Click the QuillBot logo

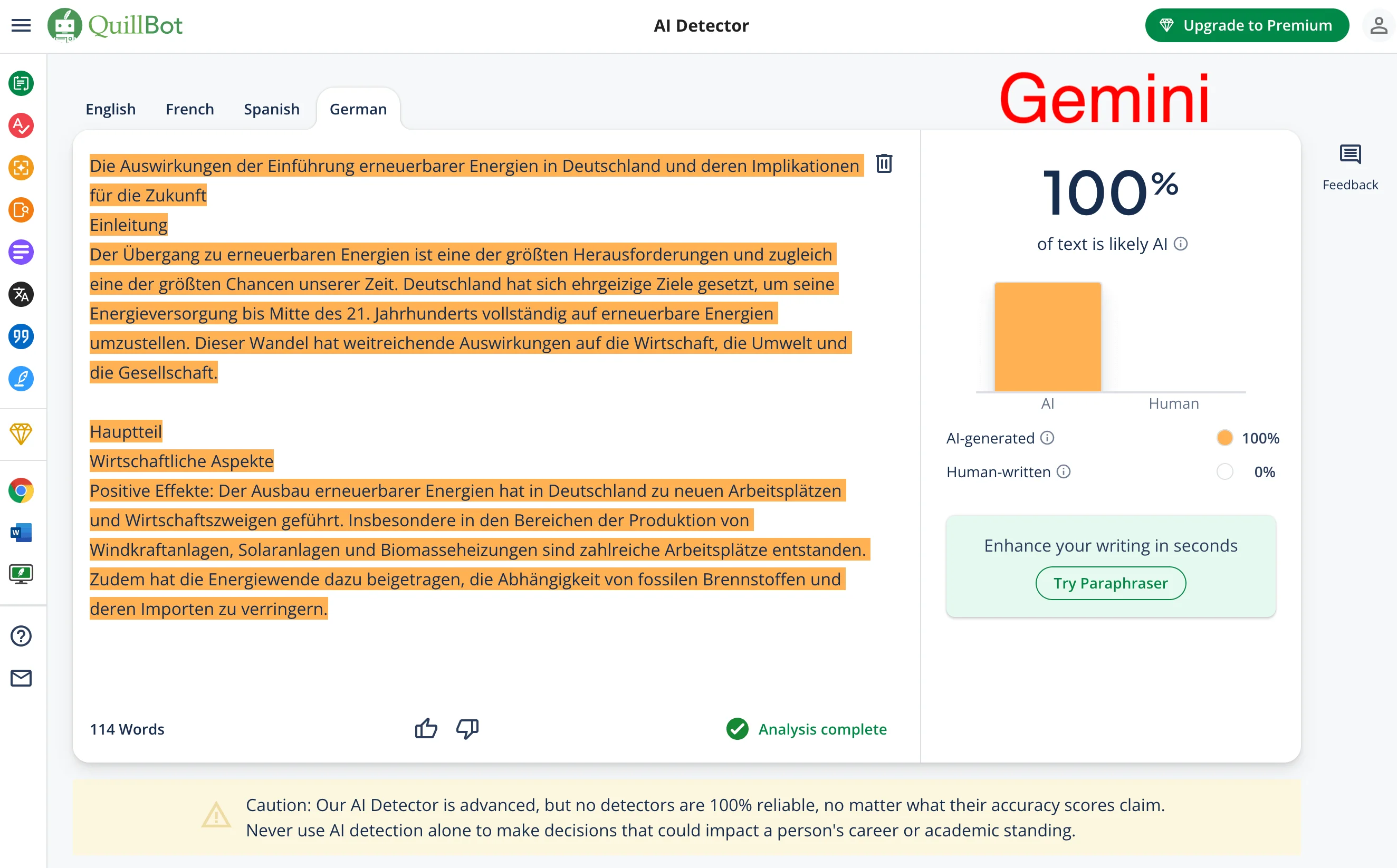click(x=115, y=25)
